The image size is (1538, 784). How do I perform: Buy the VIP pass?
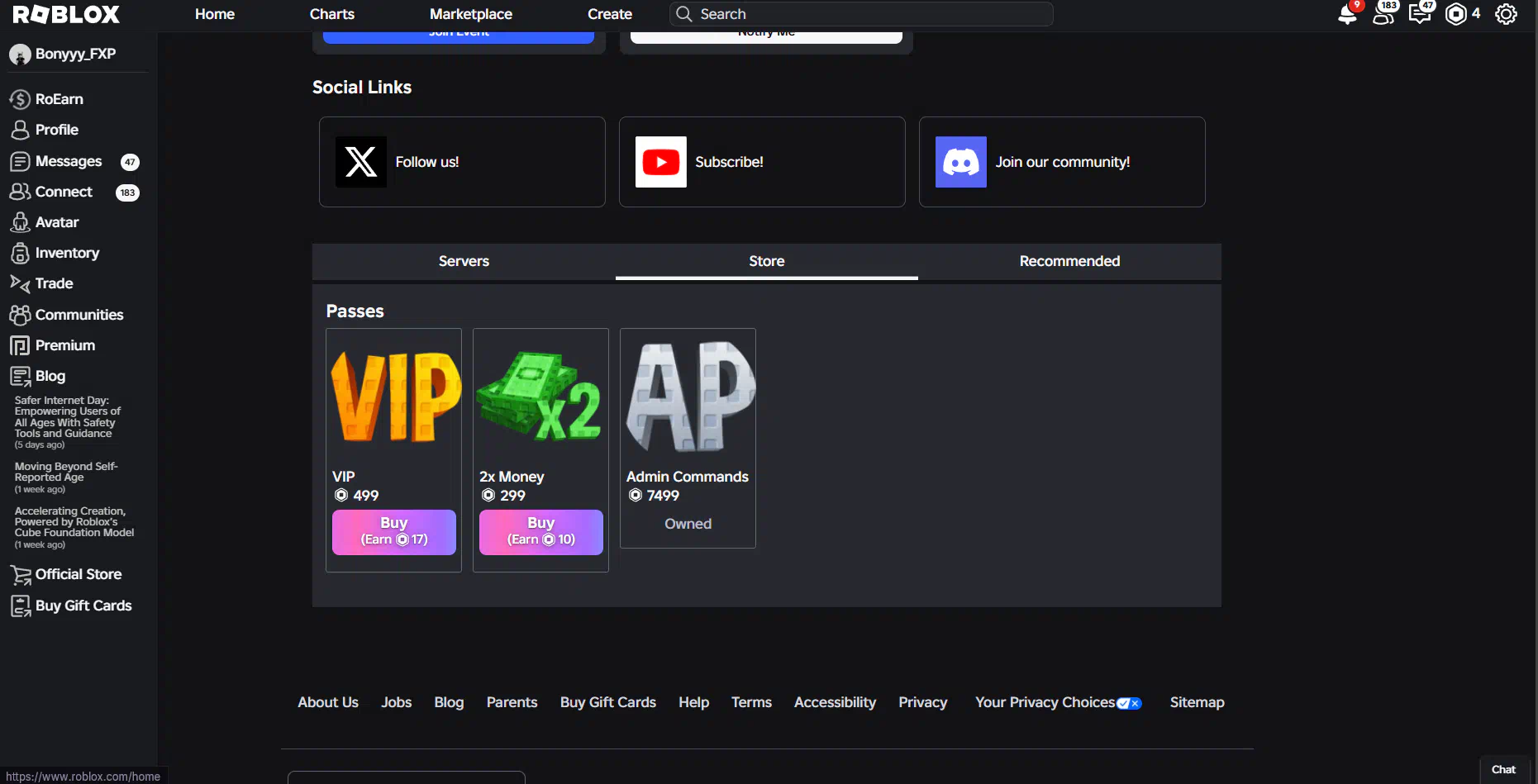394,531
